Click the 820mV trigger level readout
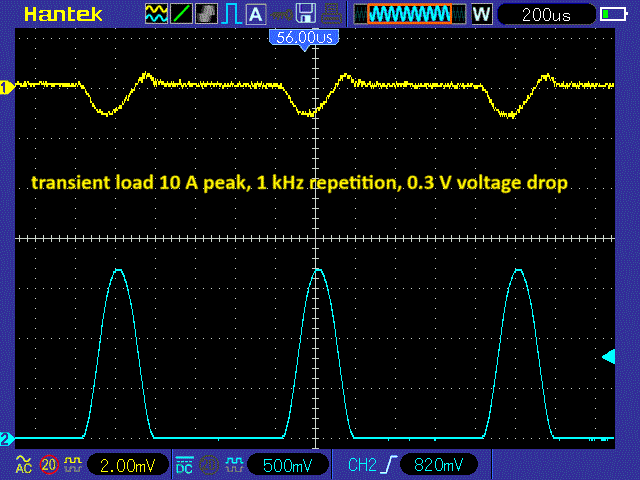 point(438,465)
